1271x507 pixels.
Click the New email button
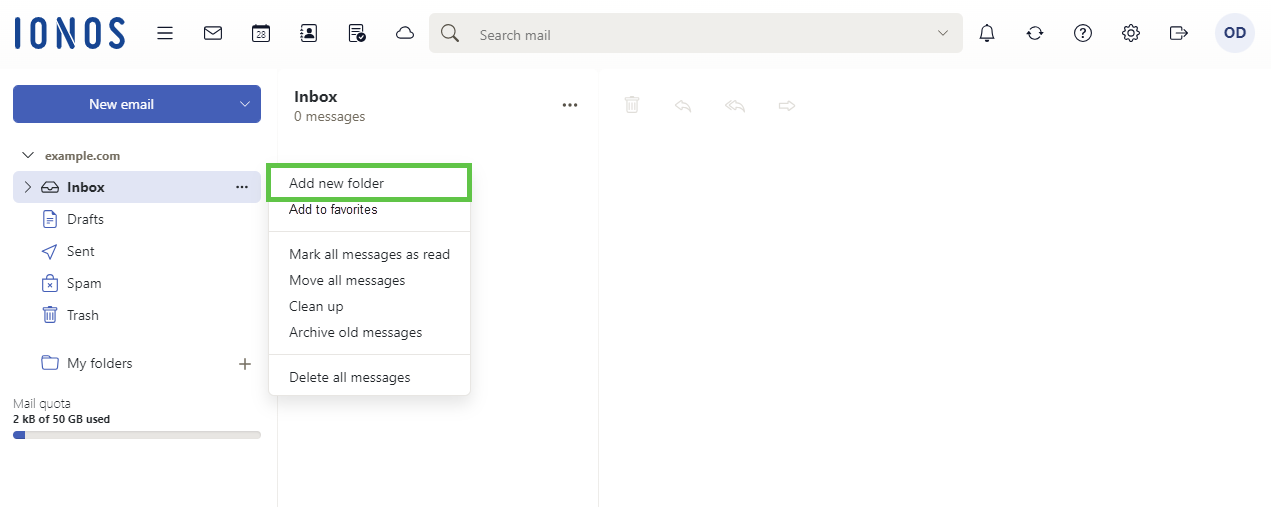pos(121,104)
